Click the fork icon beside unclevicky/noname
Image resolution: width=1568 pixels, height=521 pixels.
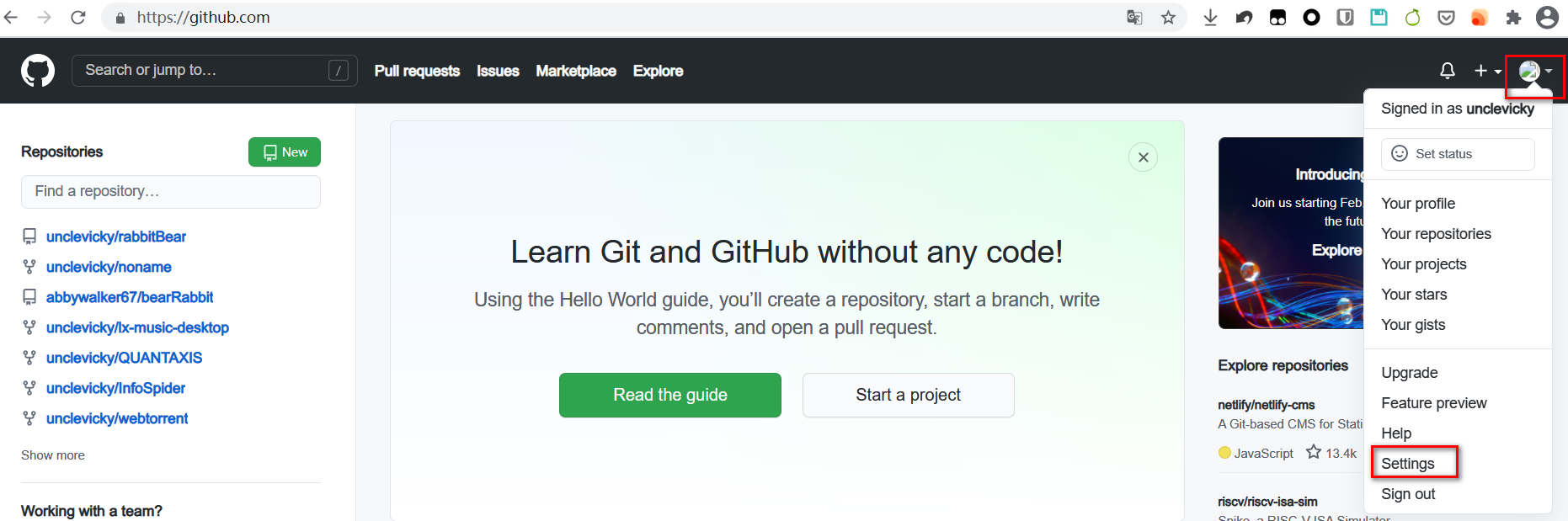(29, 267)
